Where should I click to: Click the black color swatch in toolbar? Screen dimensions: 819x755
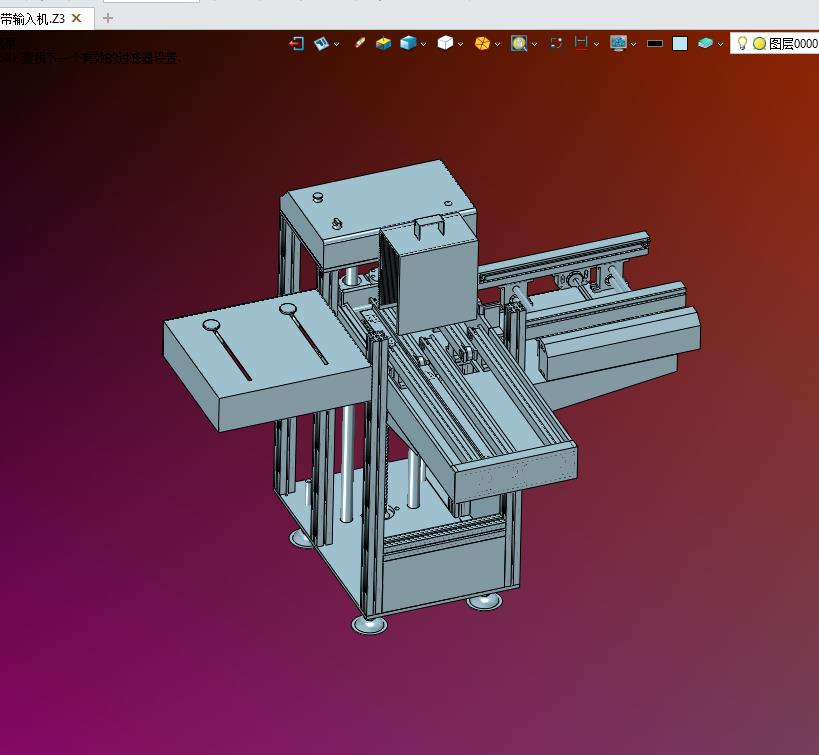click(x=654, y=44)
